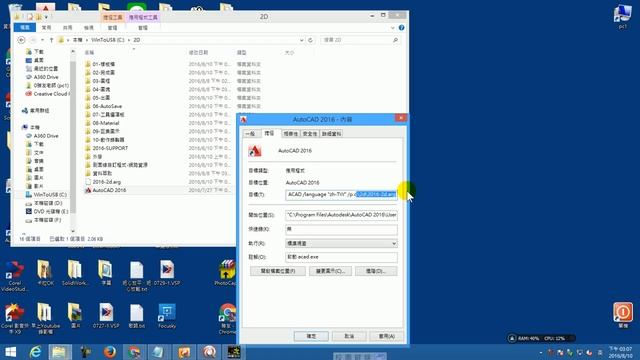Open the Youtube desktop folder
The image size is (640, 360).
pyautogui.click(x=45, y=319)
